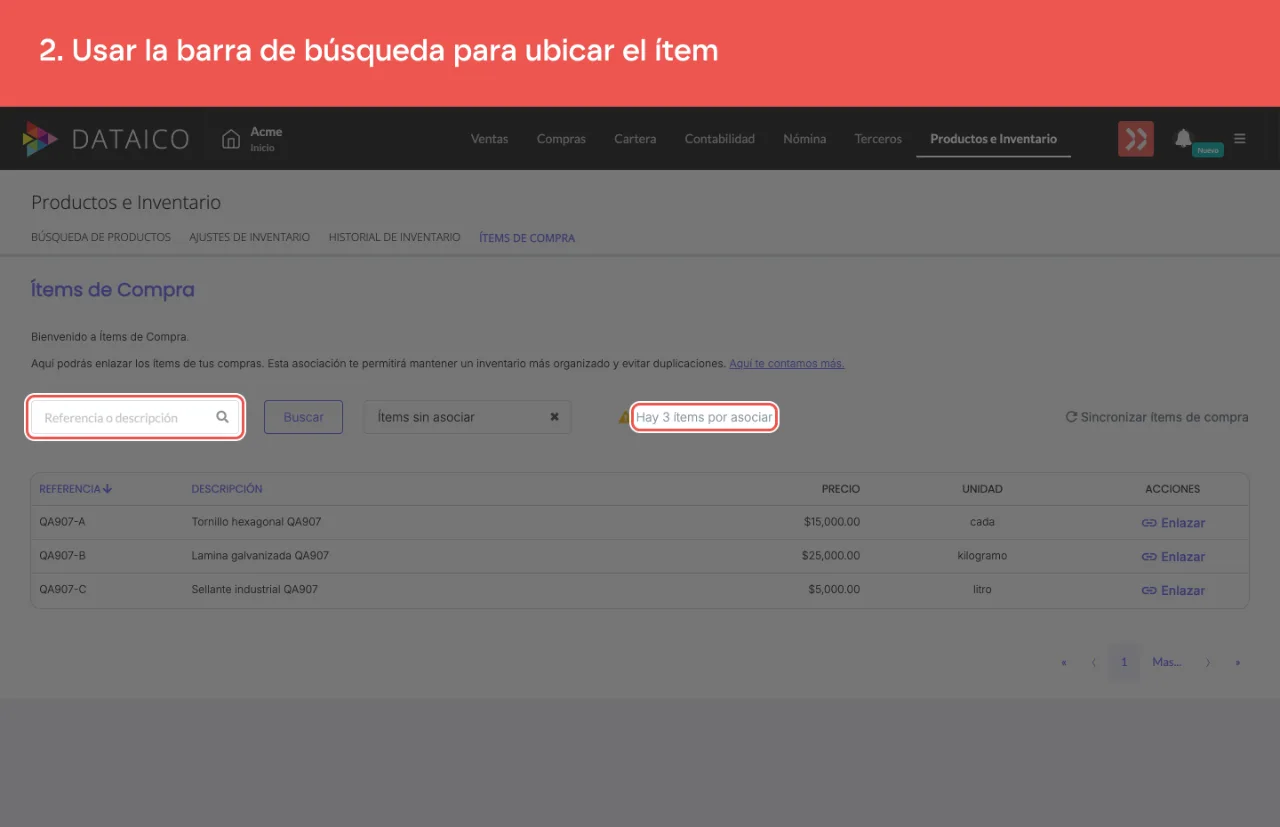Screen dimensions: 1280x827
Task: Switch to Ajustes de Inventario tab
Action: (250, 238)
